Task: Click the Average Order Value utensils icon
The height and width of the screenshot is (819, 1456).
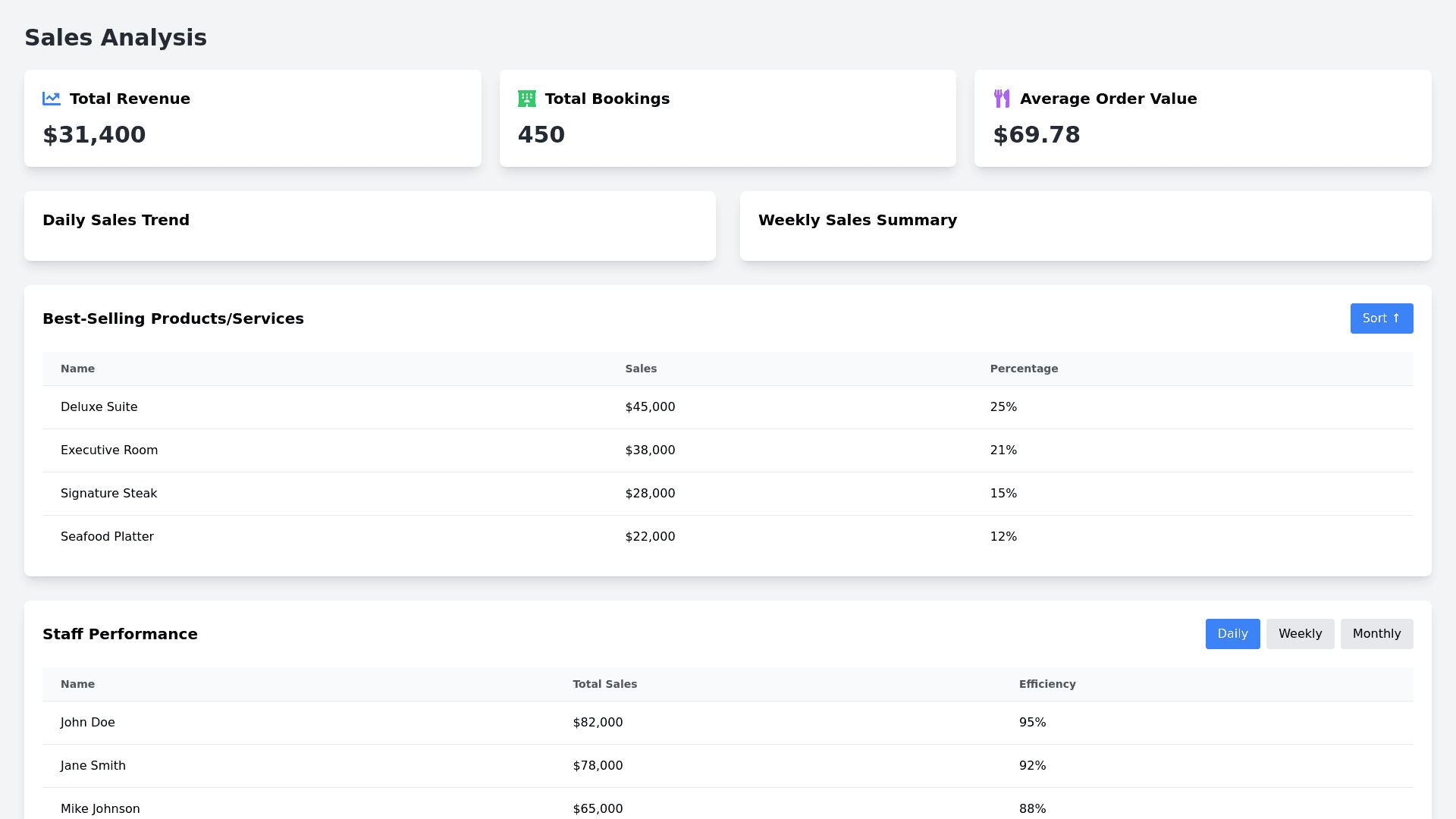Action: pos(1002,99)
